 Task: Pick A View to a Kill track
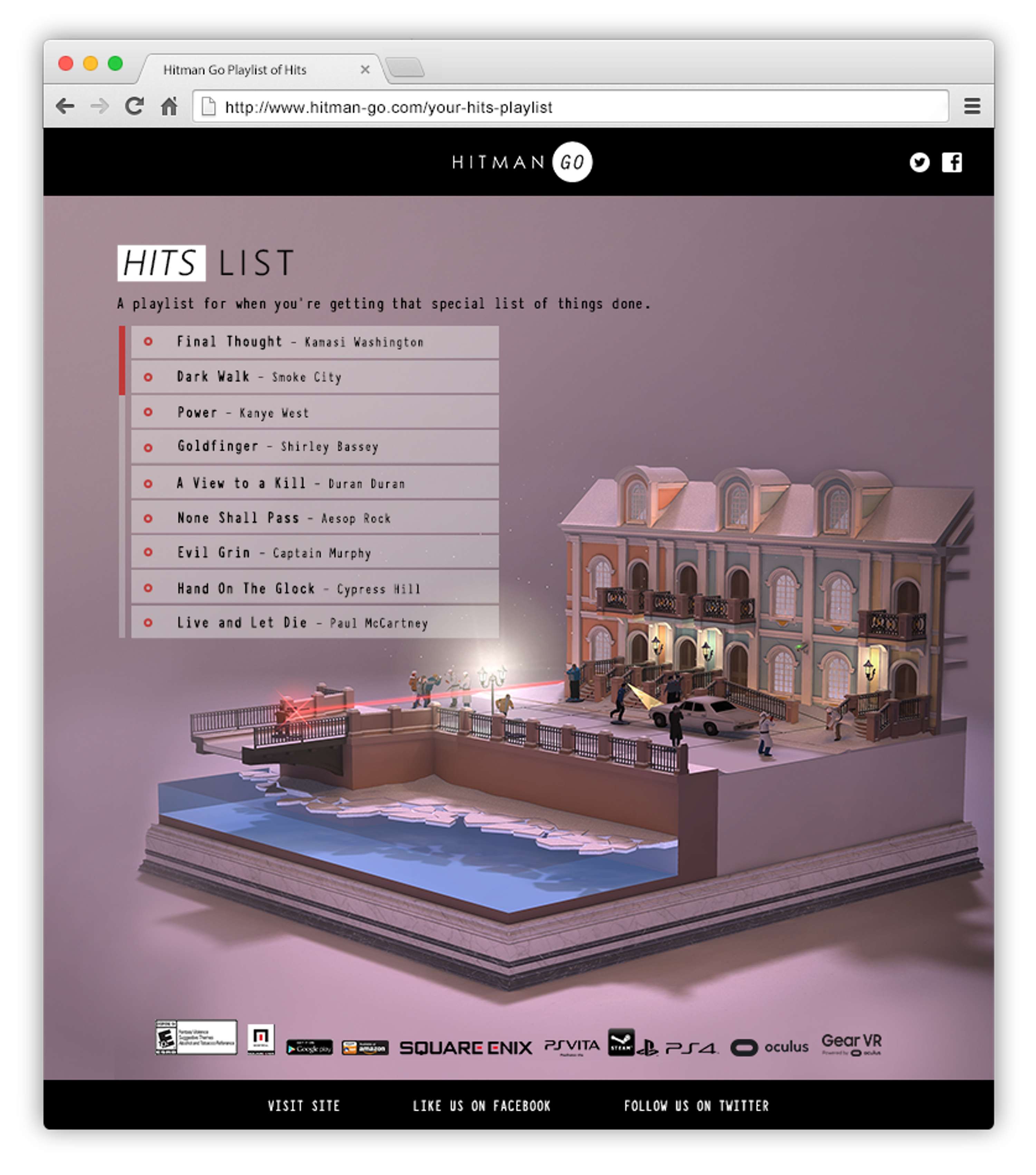click(x=315, y=483)
